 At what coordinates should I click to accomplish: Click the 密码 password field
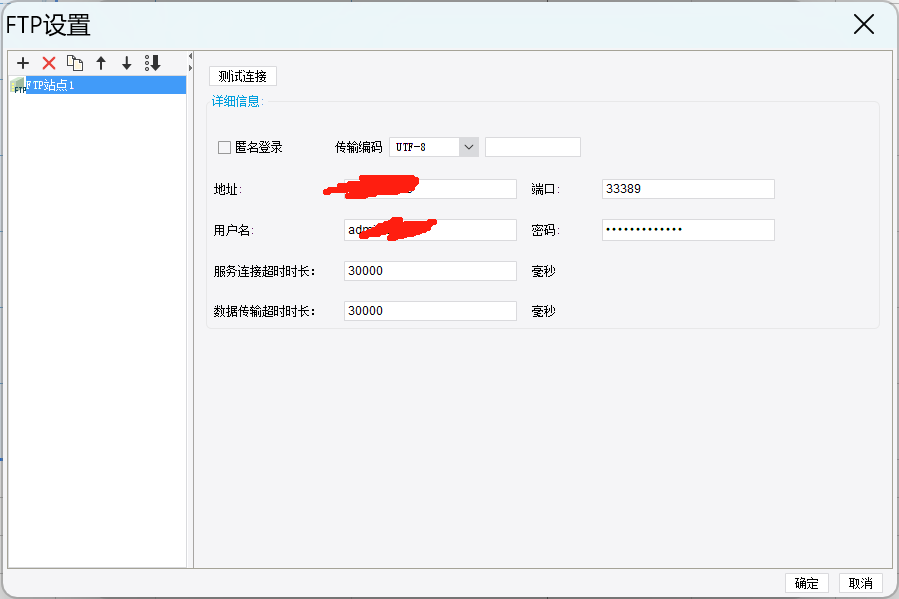[x=688, y=230]
